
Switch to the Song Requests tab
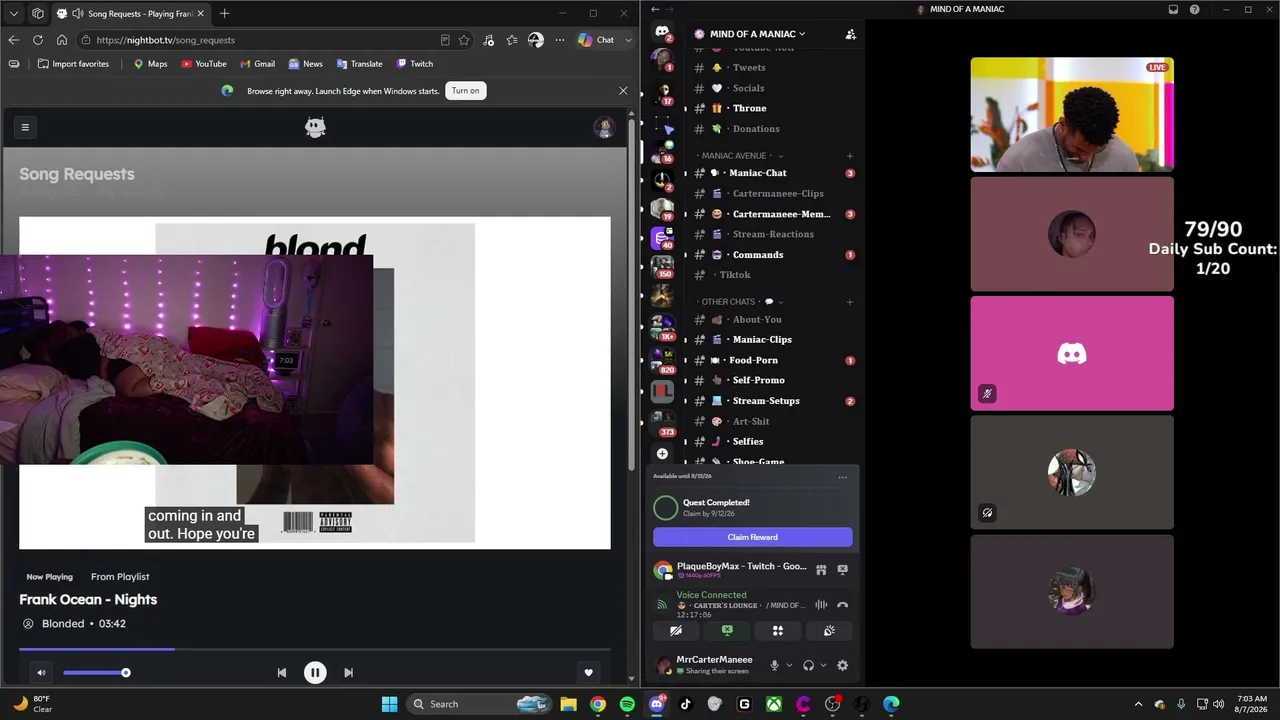pyautogui.click(x=130, y=13)
